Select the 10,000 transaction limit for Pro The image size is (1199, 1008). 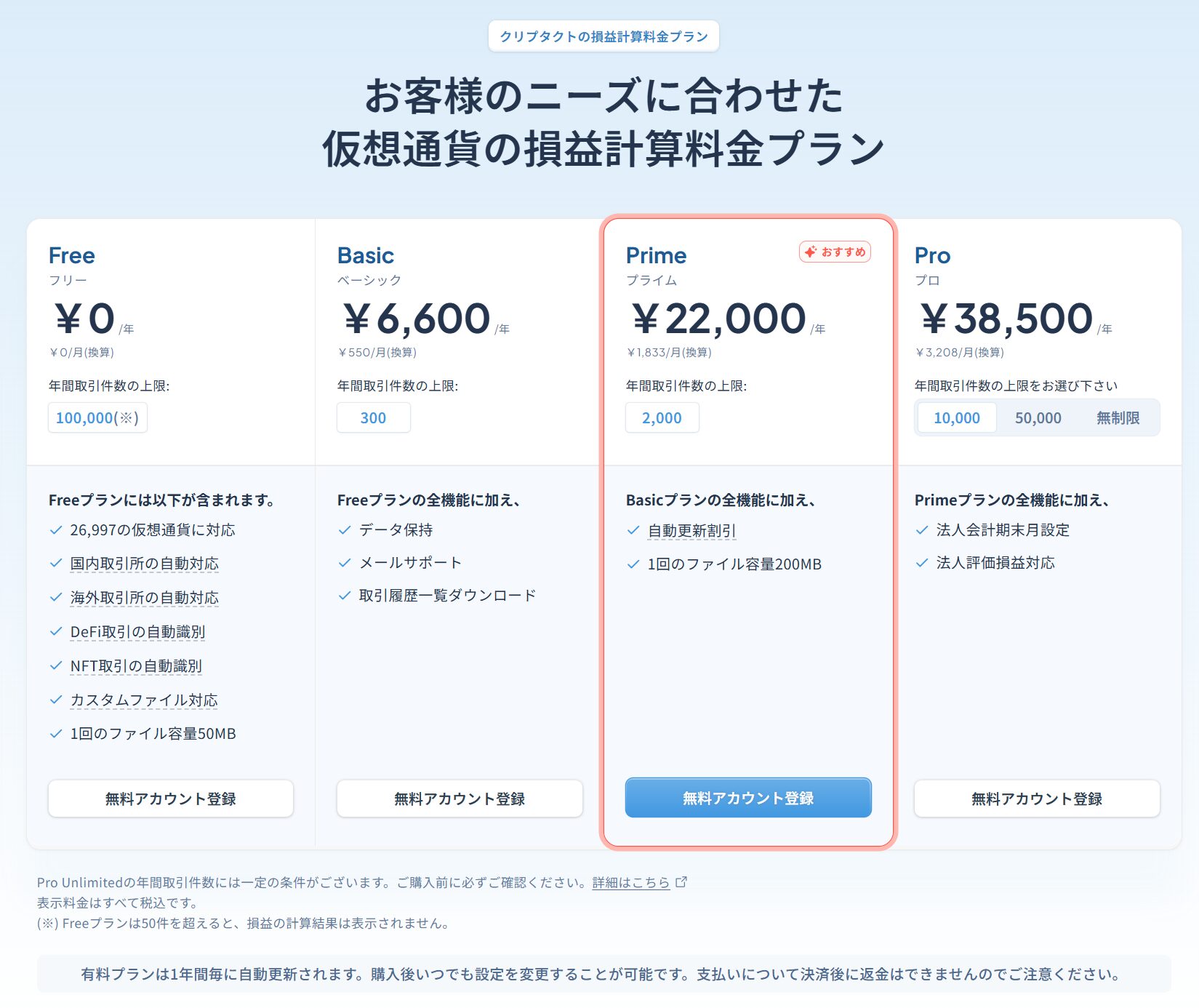tap(956, 417)
